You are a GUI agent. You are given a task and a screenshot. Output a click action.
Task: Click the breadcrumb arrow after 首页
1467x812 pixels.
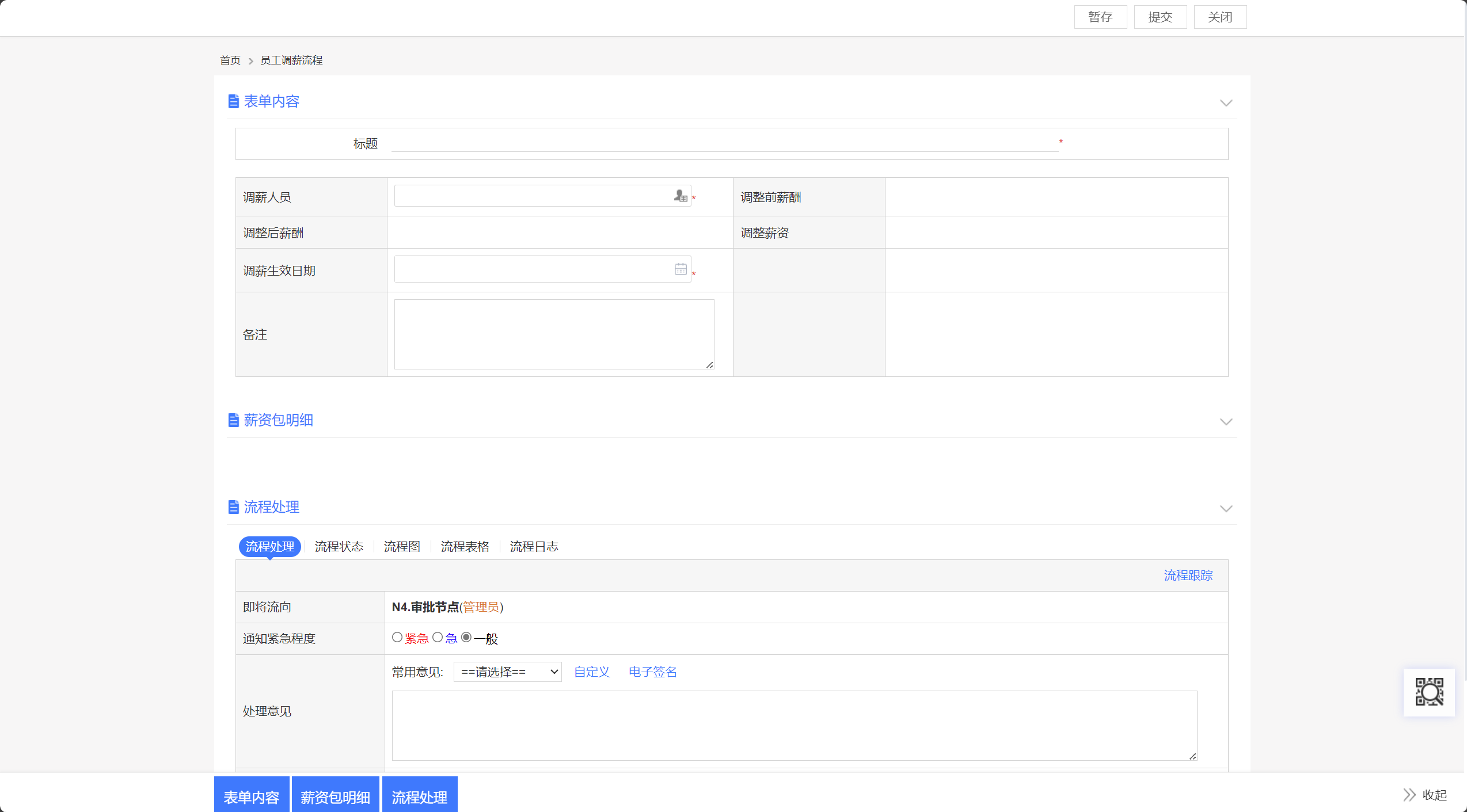point(250,61)
